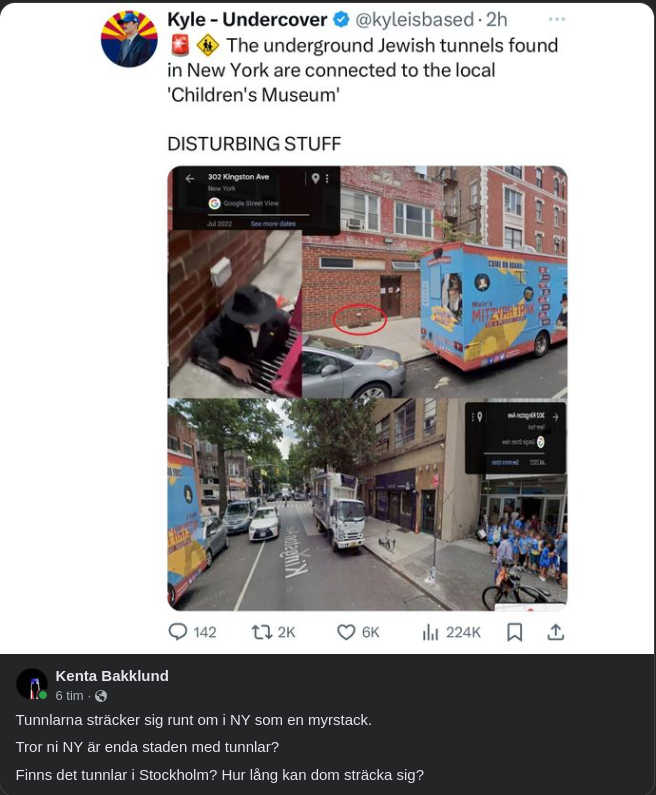Click the 2h timestamp
Screen dimensions: 656x795
(x=496, y=20)
